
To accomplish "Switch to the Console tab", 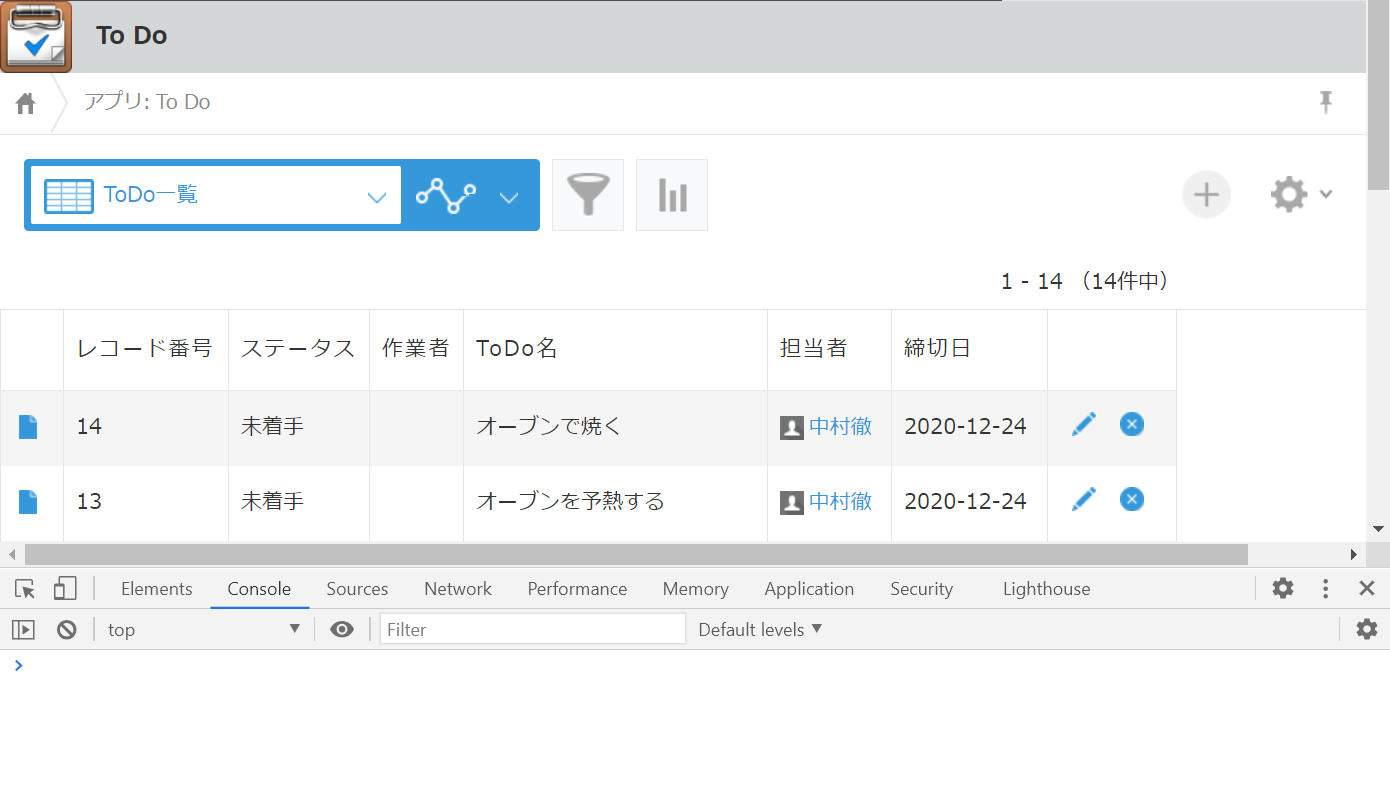I will (x=259, y=589).
